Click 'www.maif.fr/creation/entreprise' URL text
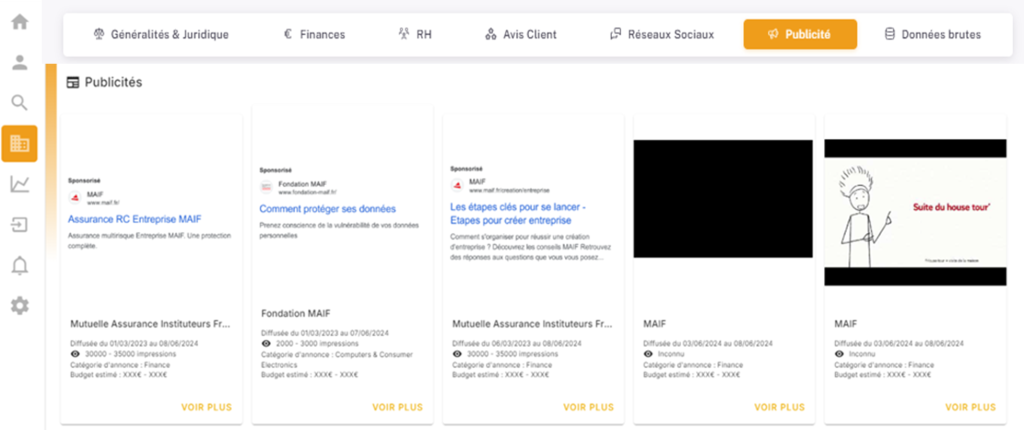Screen dimensions: 1024x430 509,190
